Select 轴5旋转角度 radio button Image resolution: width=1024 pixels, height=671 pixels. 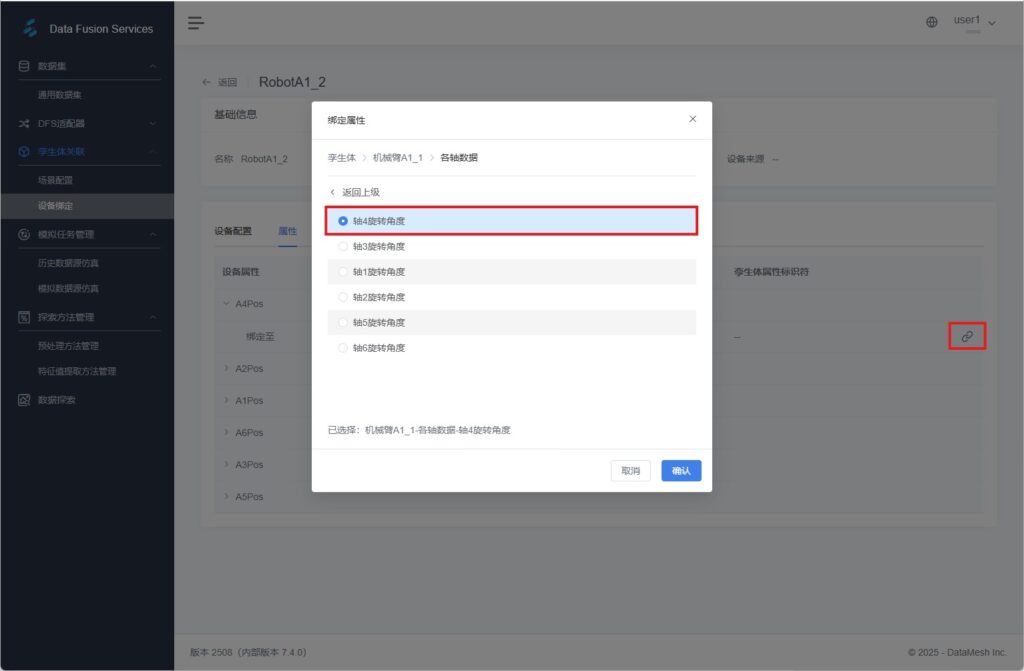343,323
